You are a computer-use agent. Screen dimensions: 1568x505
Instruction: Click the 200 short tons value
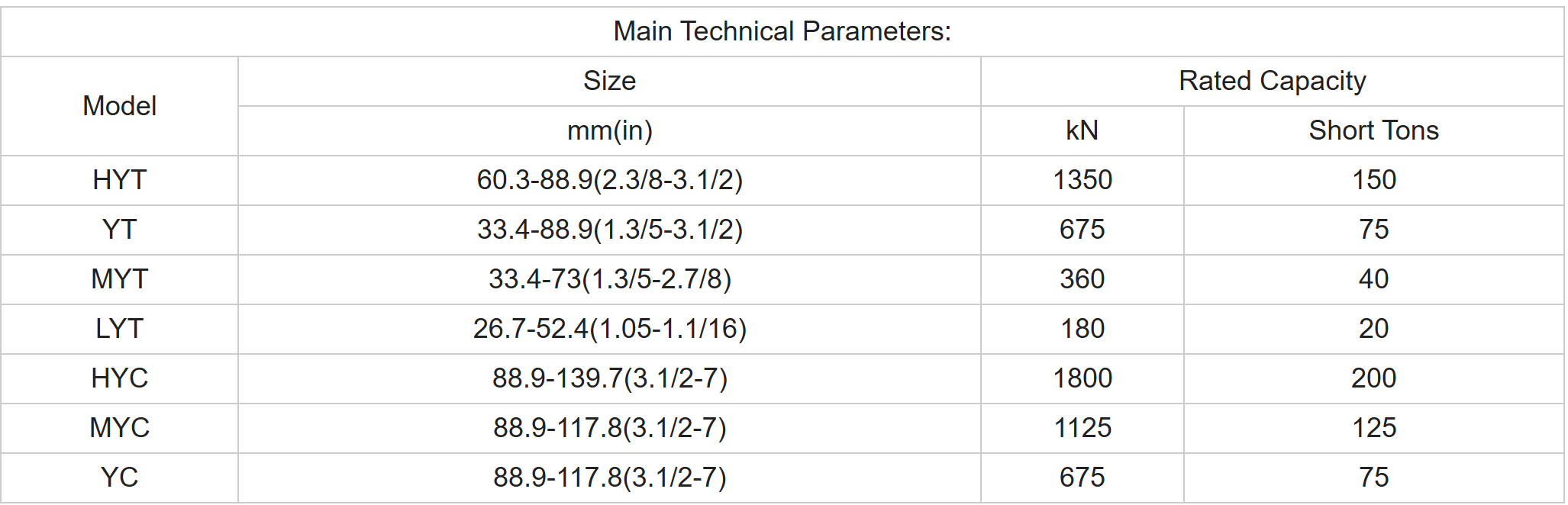coord(1373,378)
